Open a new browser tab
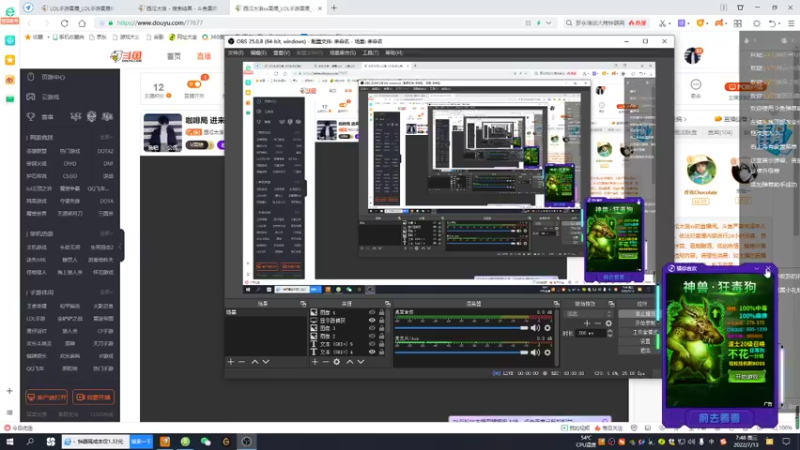This screenshot has width=800, height=450. coord(334,8)
